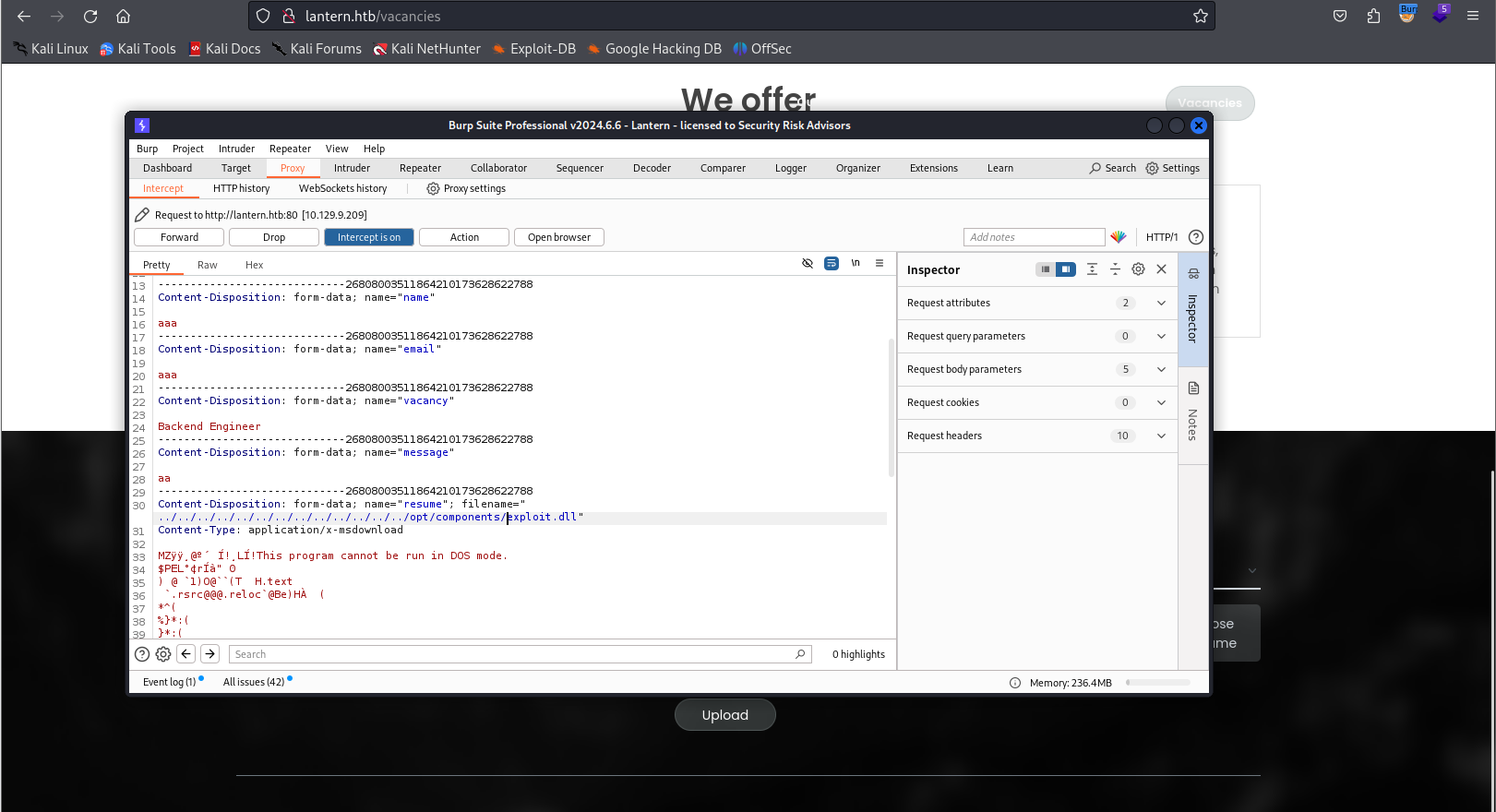The image size is (1496, 812).
Task: Click the Add notes field
Action: [1034, 237]
